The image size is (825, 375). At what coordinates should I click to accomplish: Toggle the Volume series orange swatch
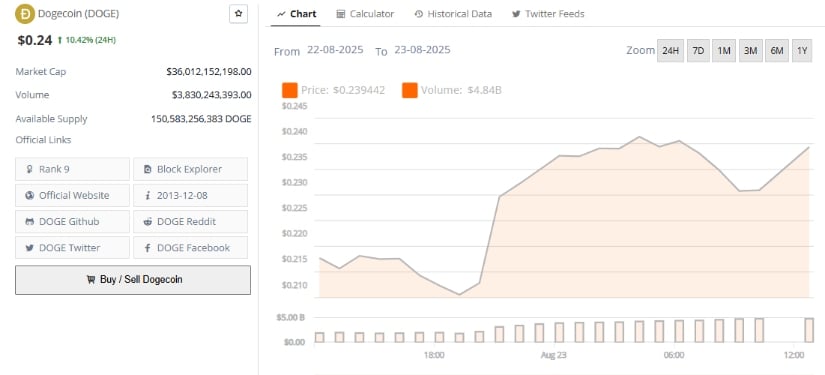[410, 90]
